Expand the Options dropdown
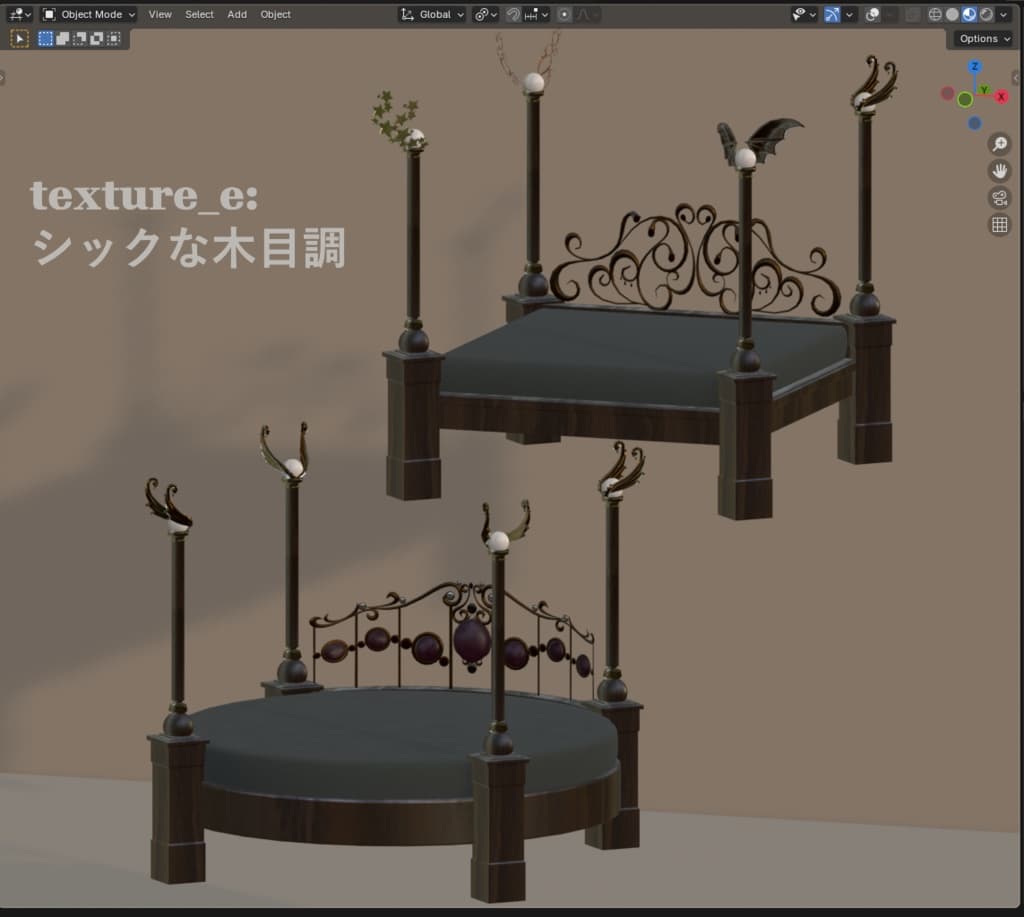This screenshot has width=1024, height=917. click(983, 39)
